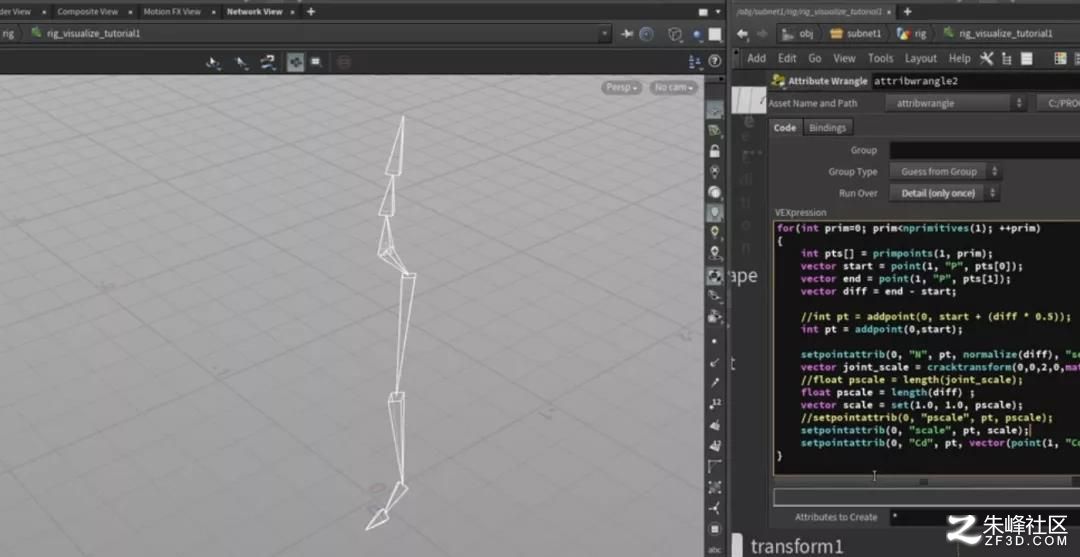Viewport: 1080px width, 557px height.
Task: Select the Code tab
Action: [785, 127]
